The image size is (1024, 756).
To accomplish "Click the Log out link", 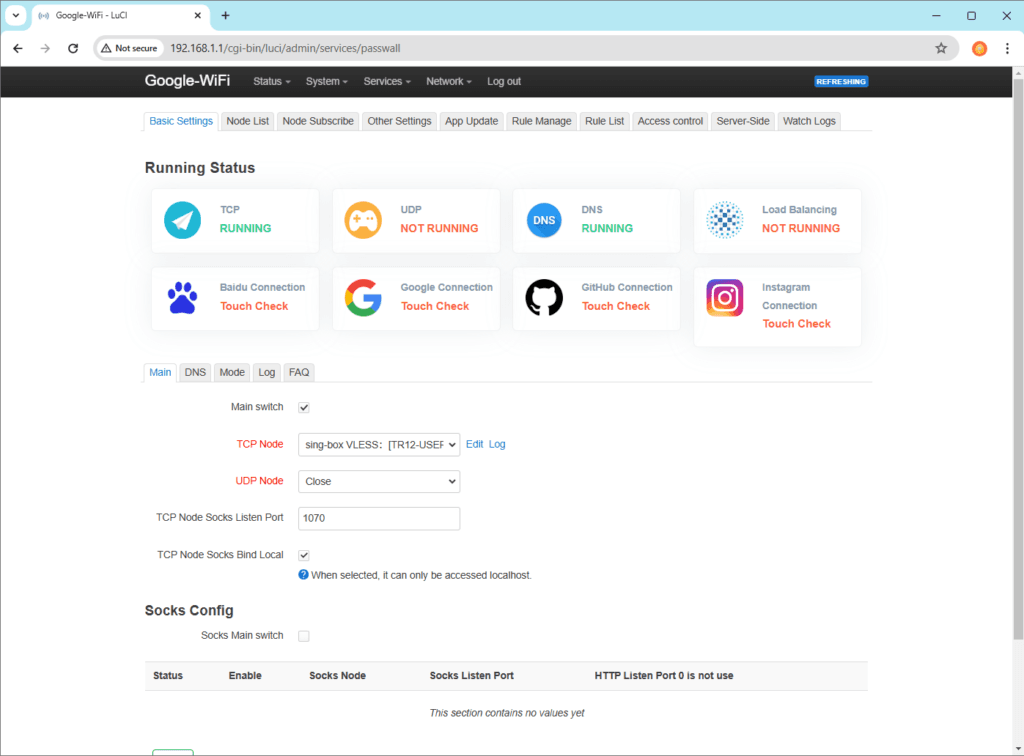I will pyautogui.click(x=504, y=82).
